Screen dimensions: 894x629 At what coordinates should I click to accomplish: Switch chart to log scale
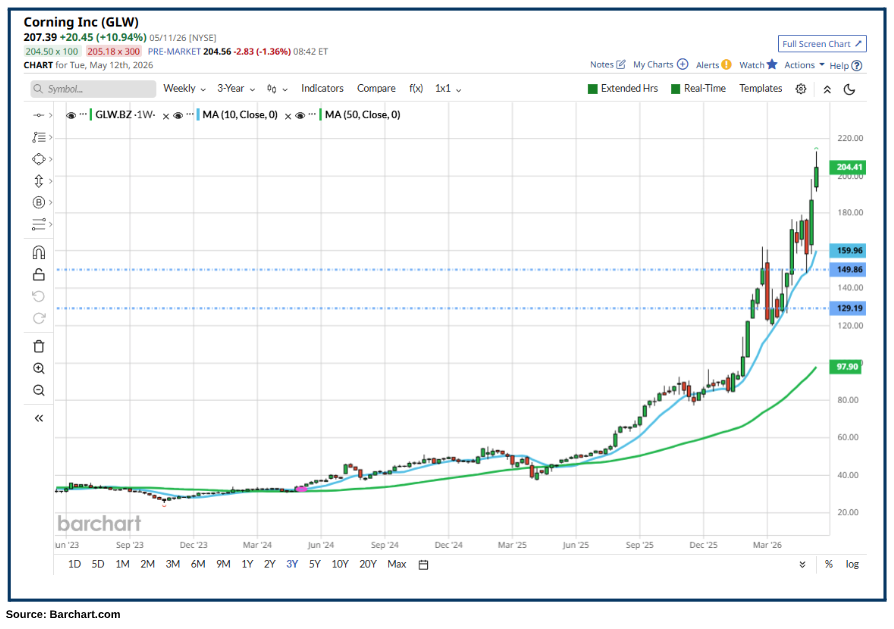pos(852,564)
